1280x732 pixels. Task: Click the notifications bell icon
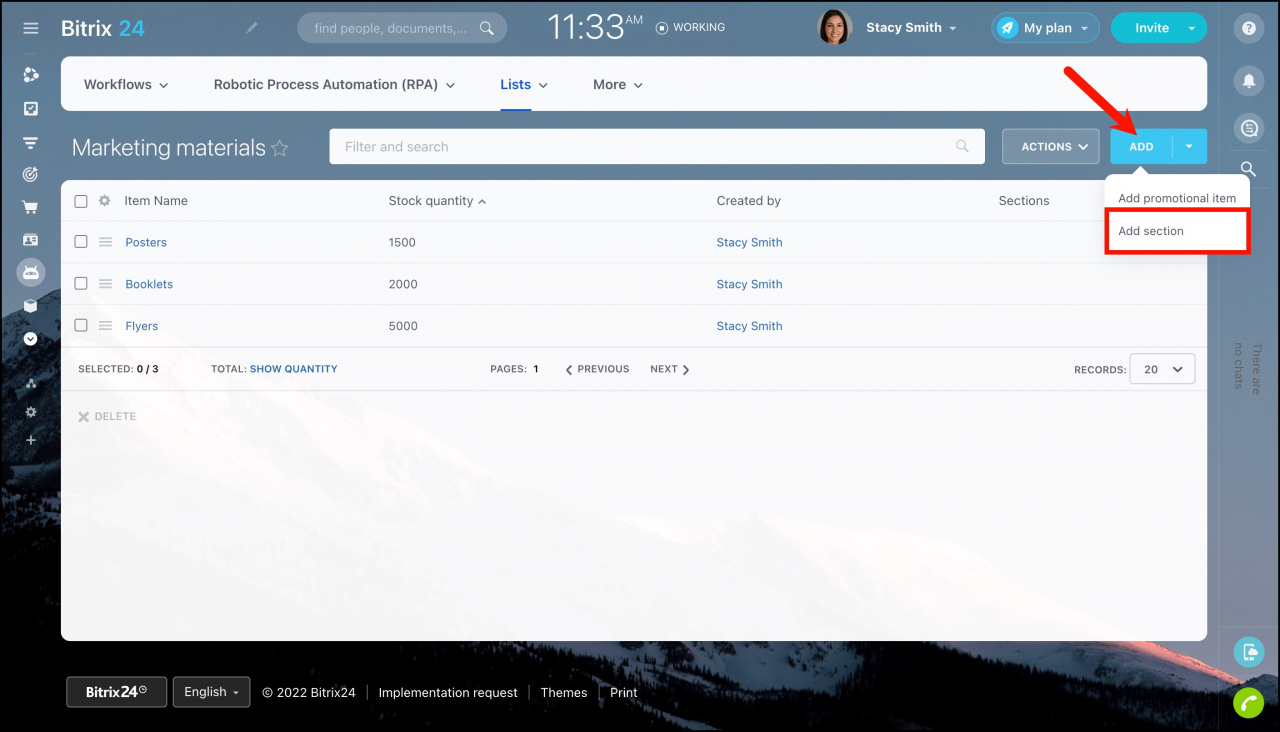[1248, 80]
